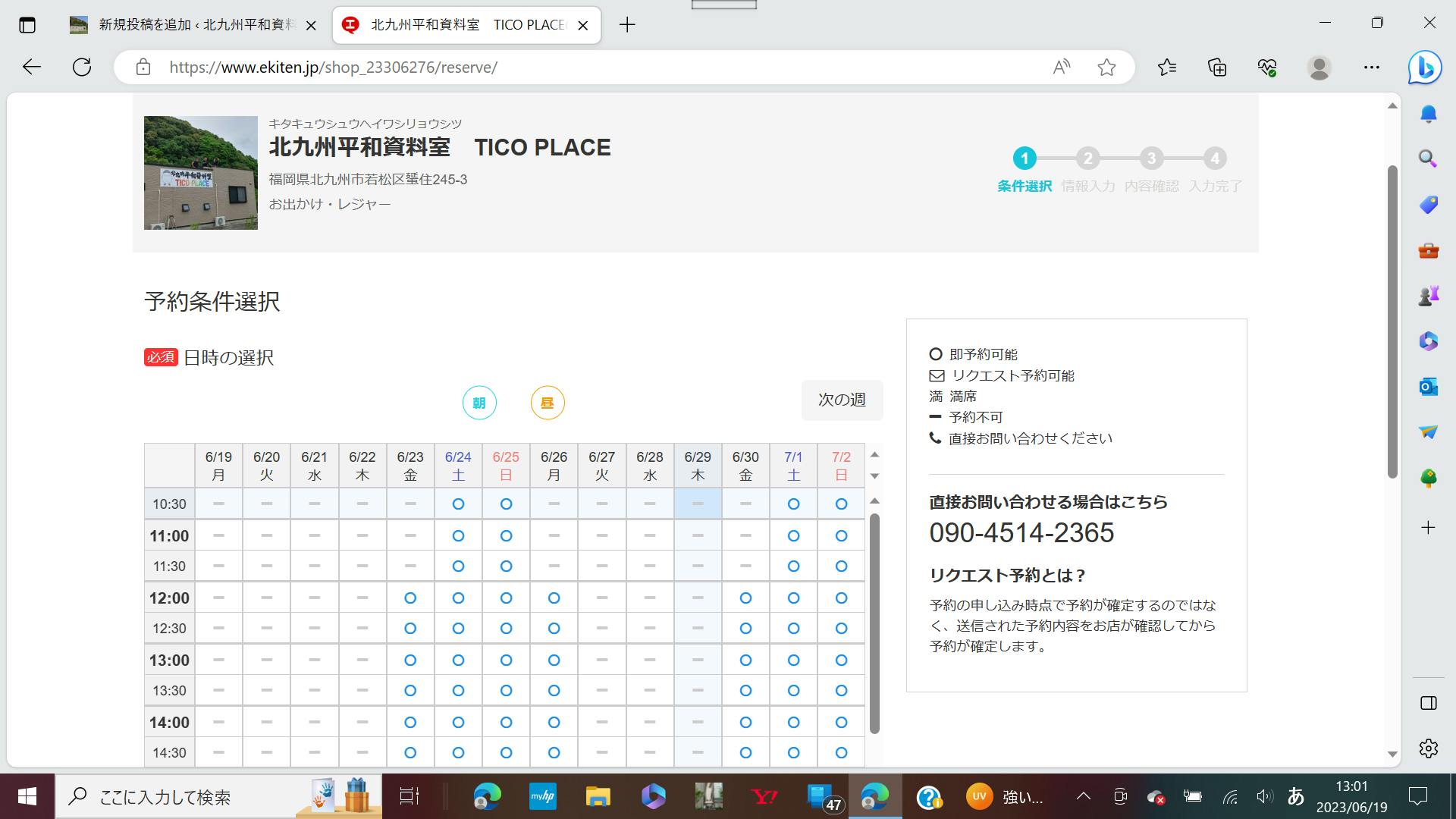Click timetable header scroll down arrow
This screenshot has width=1456, height=819.
[x=874, y=476]
